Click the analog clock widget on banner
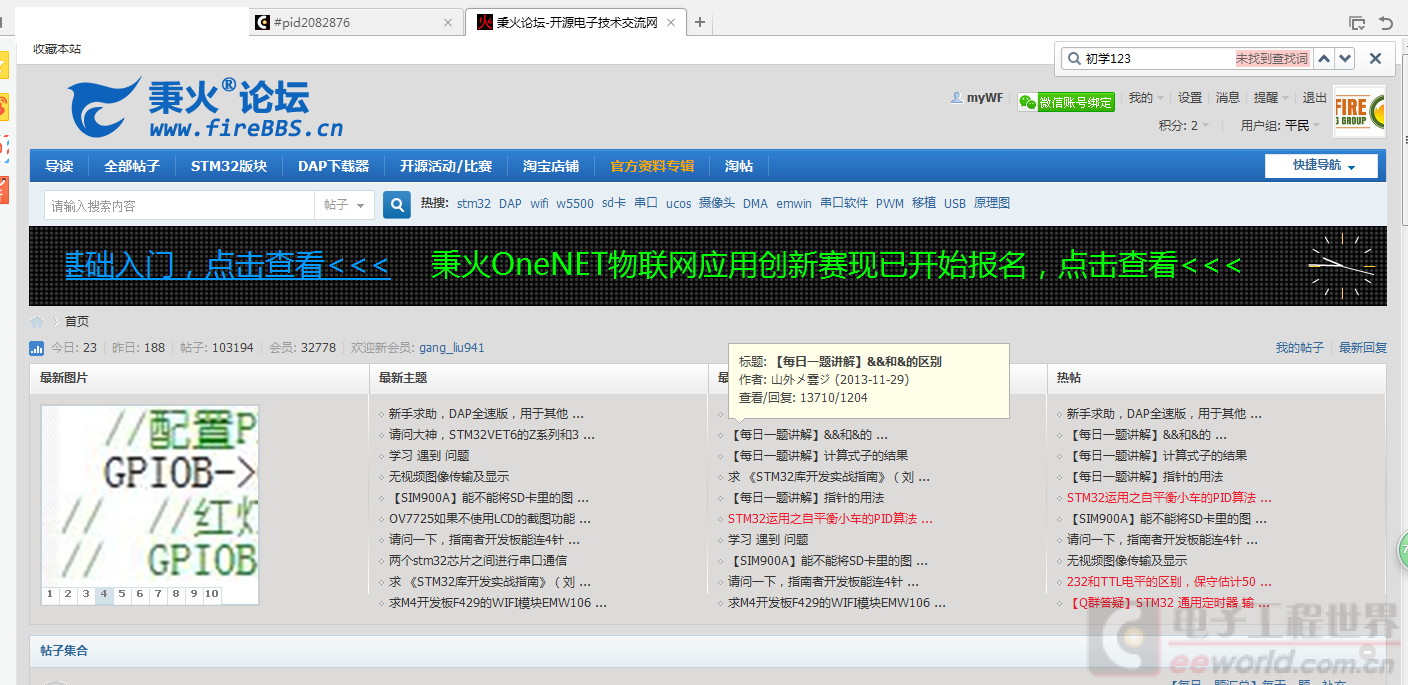Screen dimensions: 1408x685 click(1341, 265)
